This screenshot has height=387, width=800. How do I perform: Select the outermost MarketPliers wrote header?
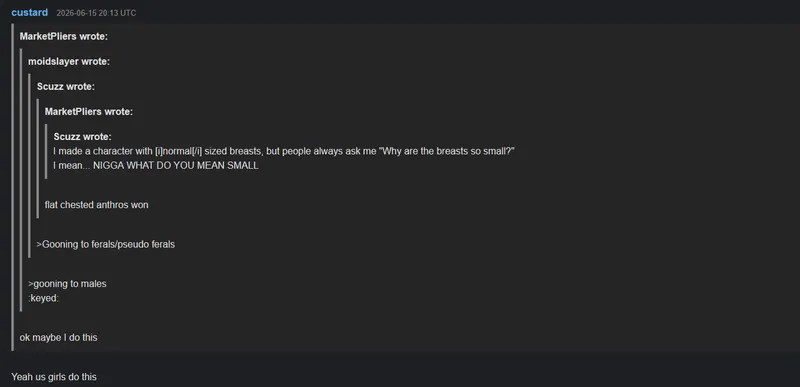coord(64,37)
